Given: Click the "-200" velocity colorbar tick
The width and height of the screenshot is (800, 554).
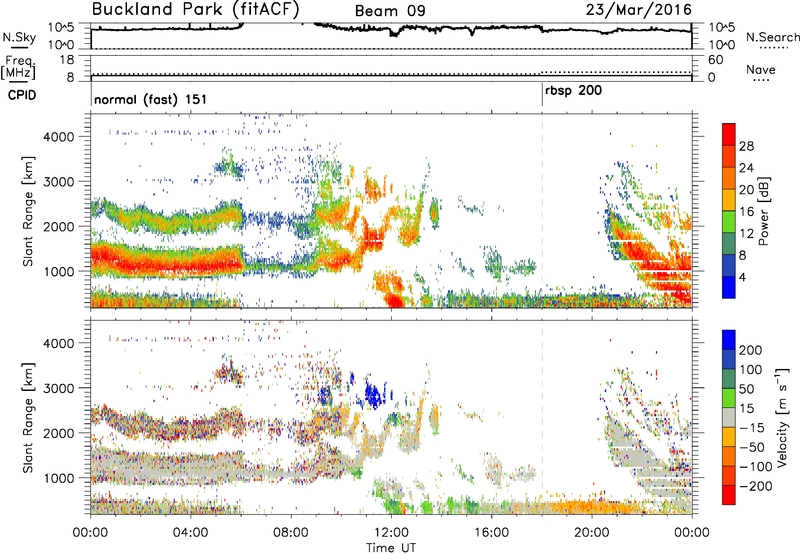Looking at the screenshot, I should [x=755, y=486].
